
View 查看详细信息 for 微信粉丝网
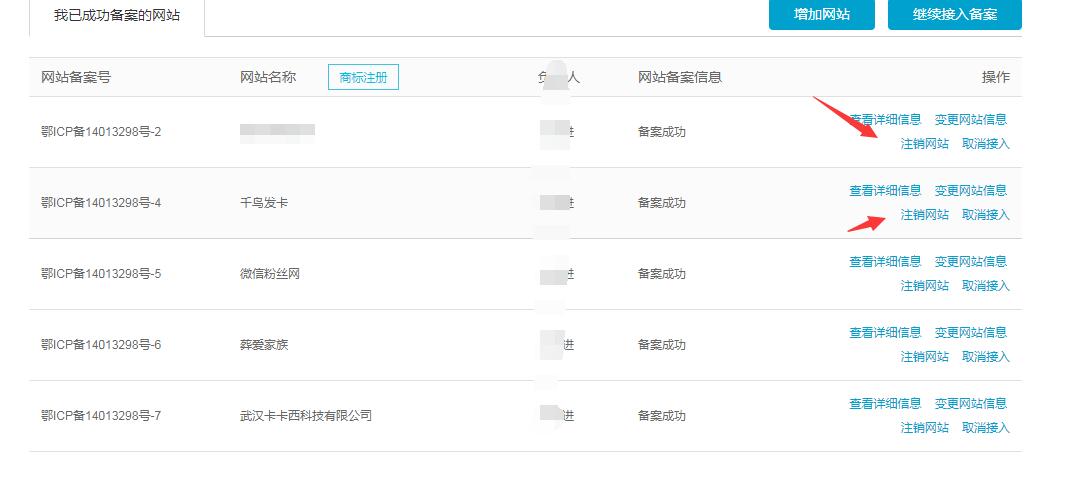click(x=885, y=262)
